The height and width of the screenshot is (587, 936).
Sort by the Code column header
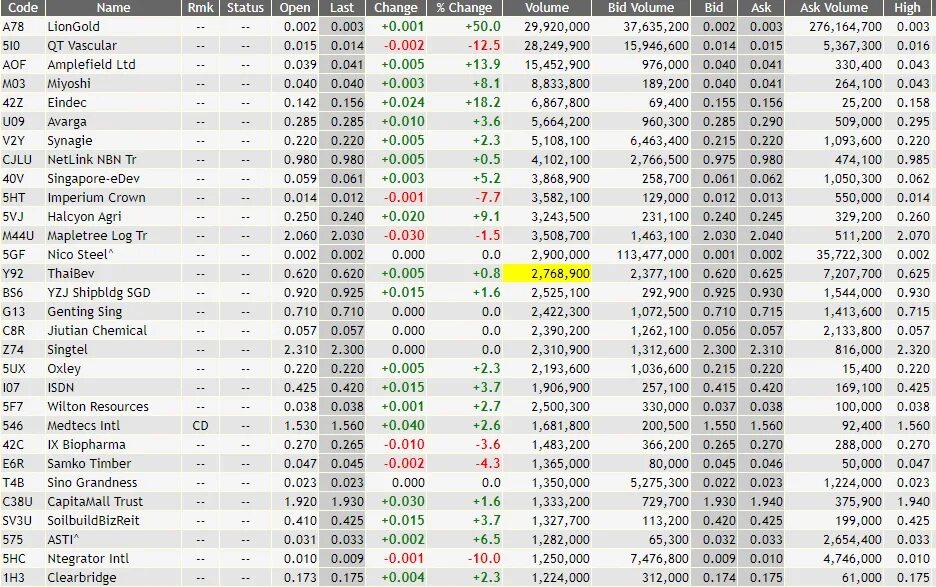coord(23,8)
